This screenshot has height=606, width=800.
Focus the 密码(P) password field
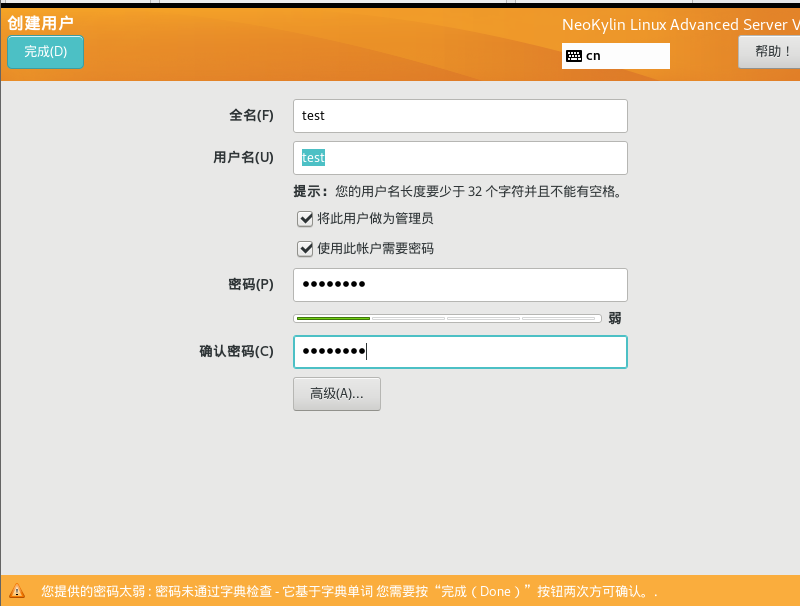point(460,285)
